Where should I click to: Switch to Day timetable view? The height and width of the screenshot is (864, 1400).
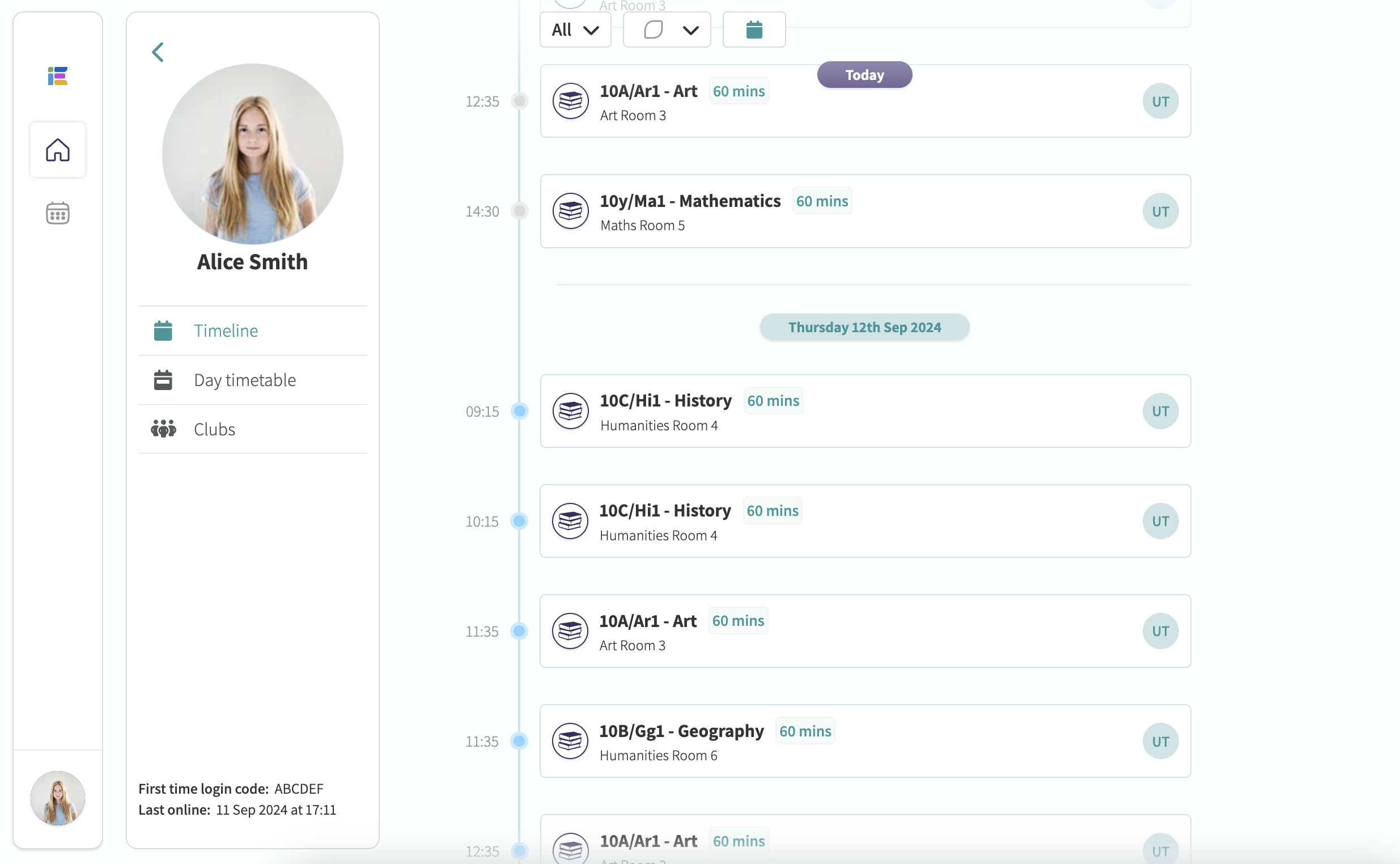pyautogui.click(x=244, y=379)
